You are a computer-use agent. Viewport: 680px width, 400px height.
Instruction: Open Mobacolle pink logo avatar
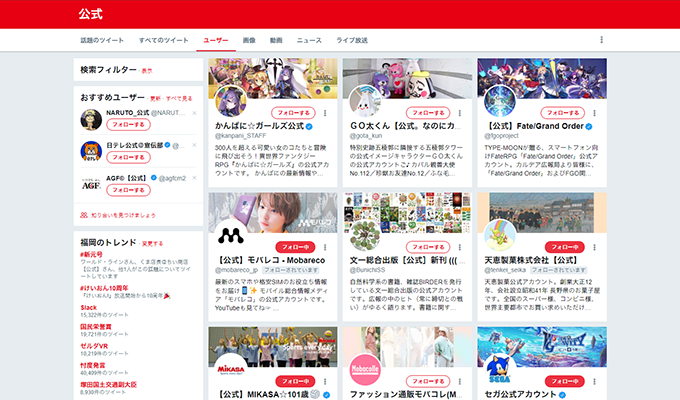click(x=366, y=370)
